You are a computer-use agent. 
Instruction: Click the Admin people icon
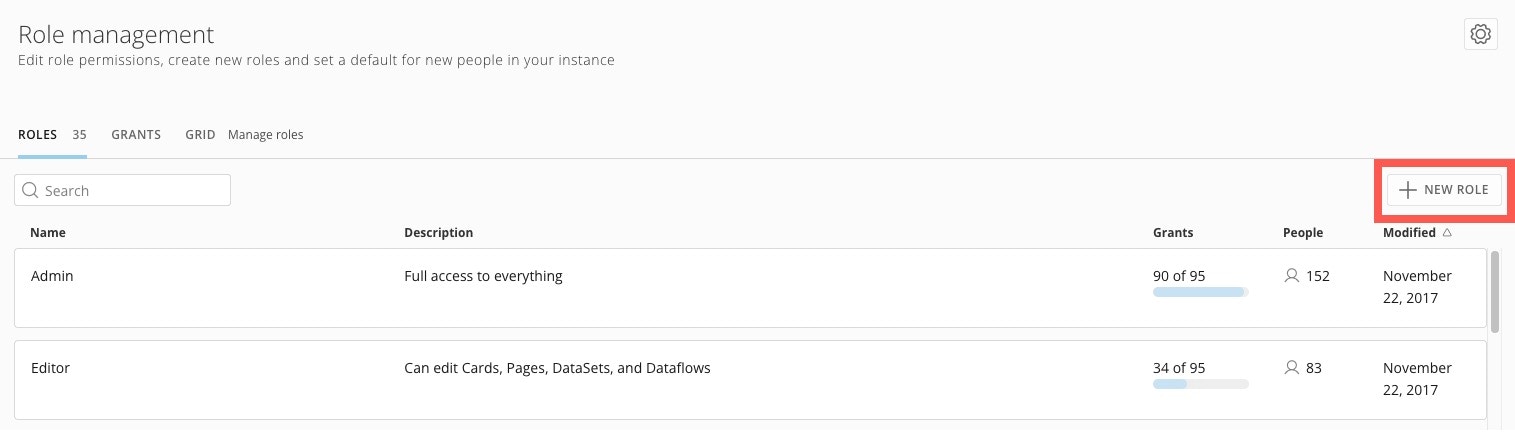[x=1291, y=276]
